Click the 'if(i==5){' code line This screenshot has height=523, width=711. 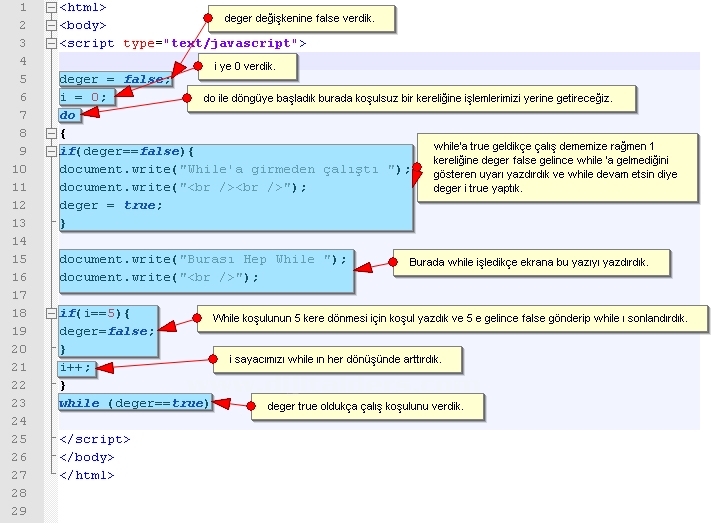tap(95, 313)
